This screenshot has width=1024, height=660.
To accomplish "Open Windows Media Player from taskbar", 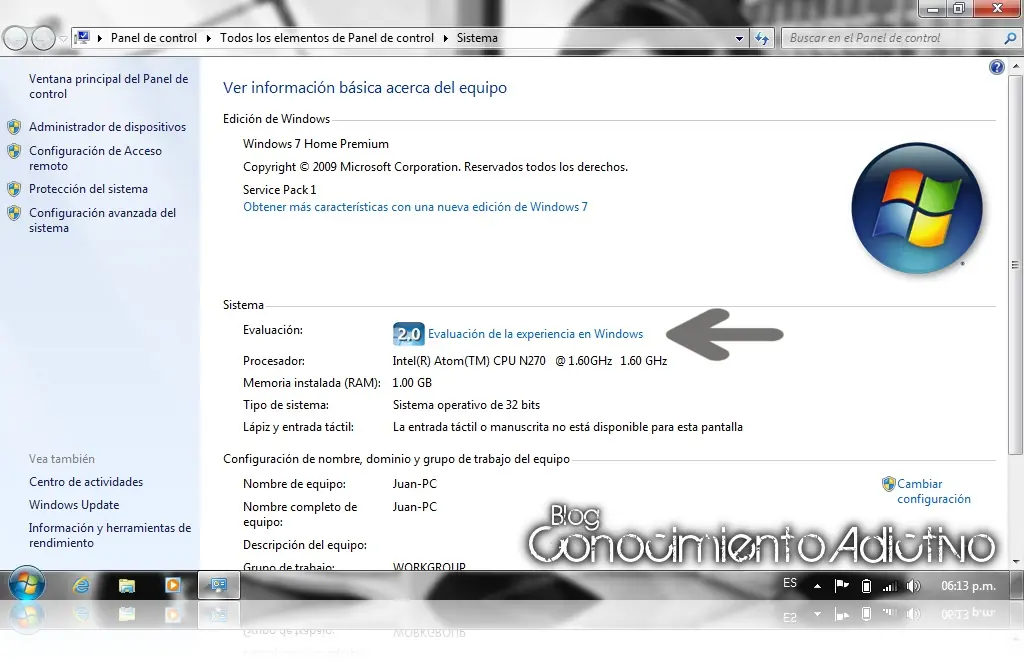I will 172,586.
